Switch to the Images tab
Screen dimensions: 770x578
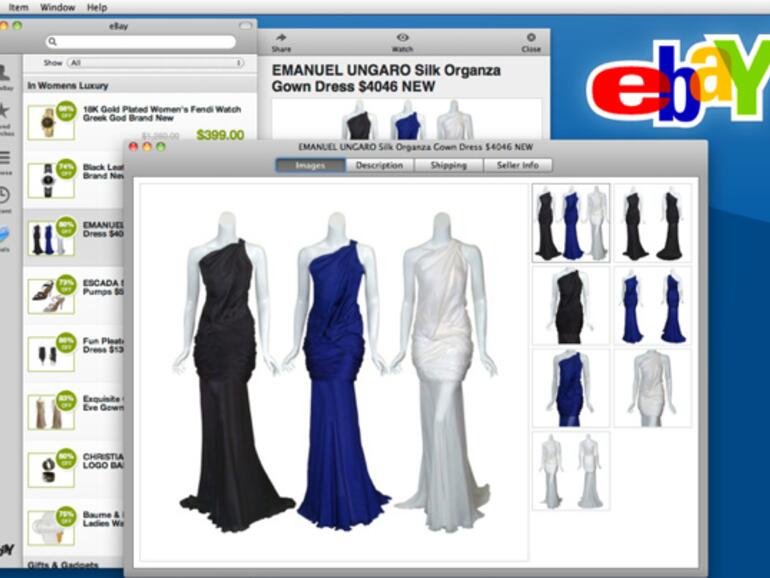(310, 165)
